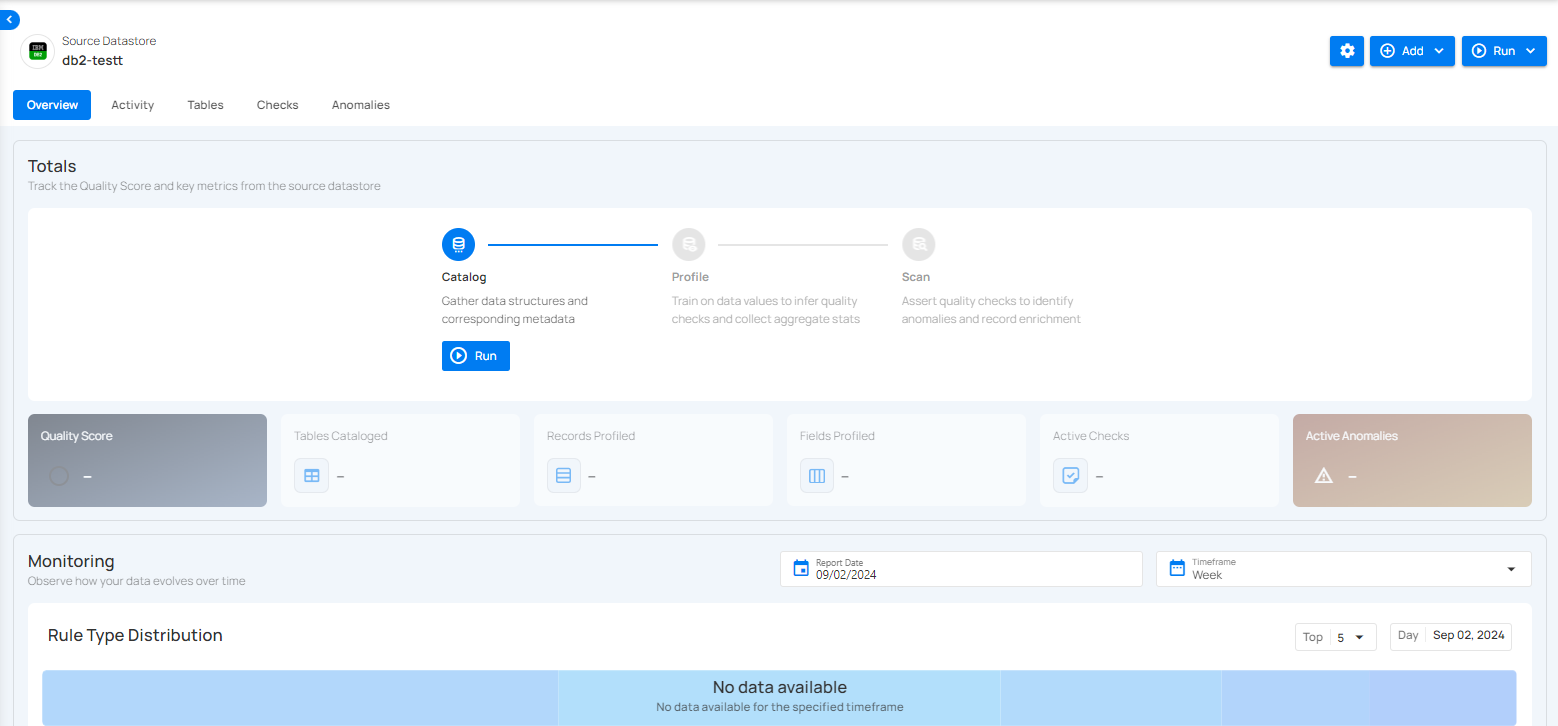Screen dimensions: 1558x726
Task: Click the Timeframe calendar icon
Action: pos(1177,569)
